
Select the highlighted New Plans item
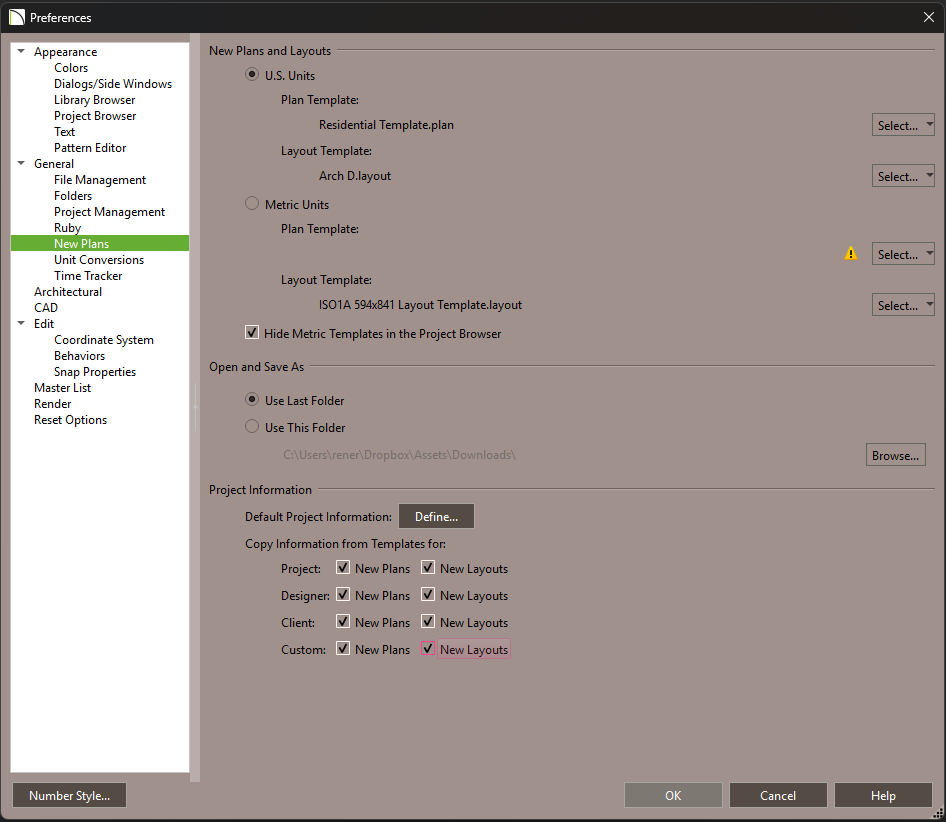coord(100,243)
